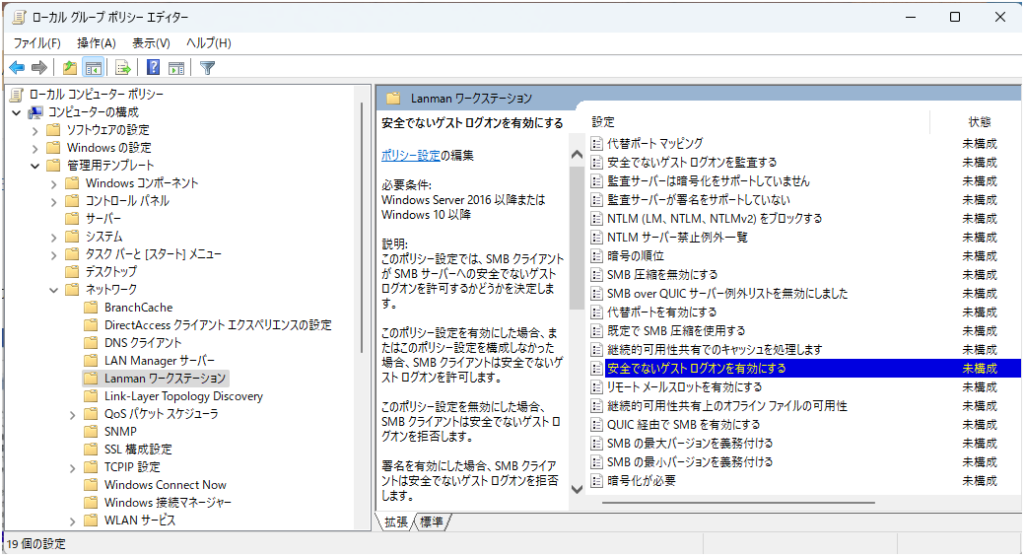Click the filter funnel toolbar icon
Image resolution: width=1024 pixels, height=556 pixels.
207,68
